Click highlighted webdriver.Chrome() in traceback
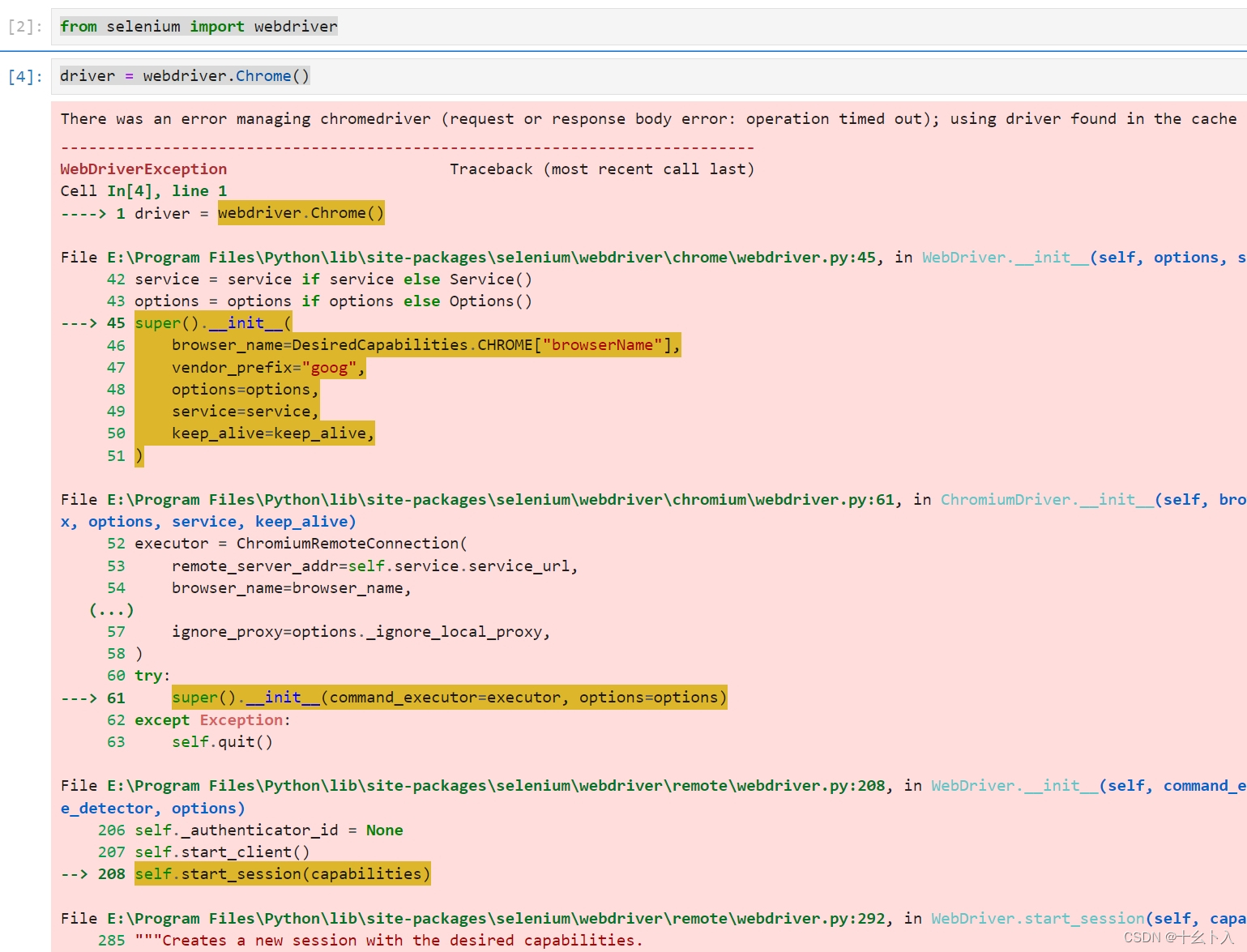The height and width of the screenshot is (952, 1247). click(x=301, y=213)
